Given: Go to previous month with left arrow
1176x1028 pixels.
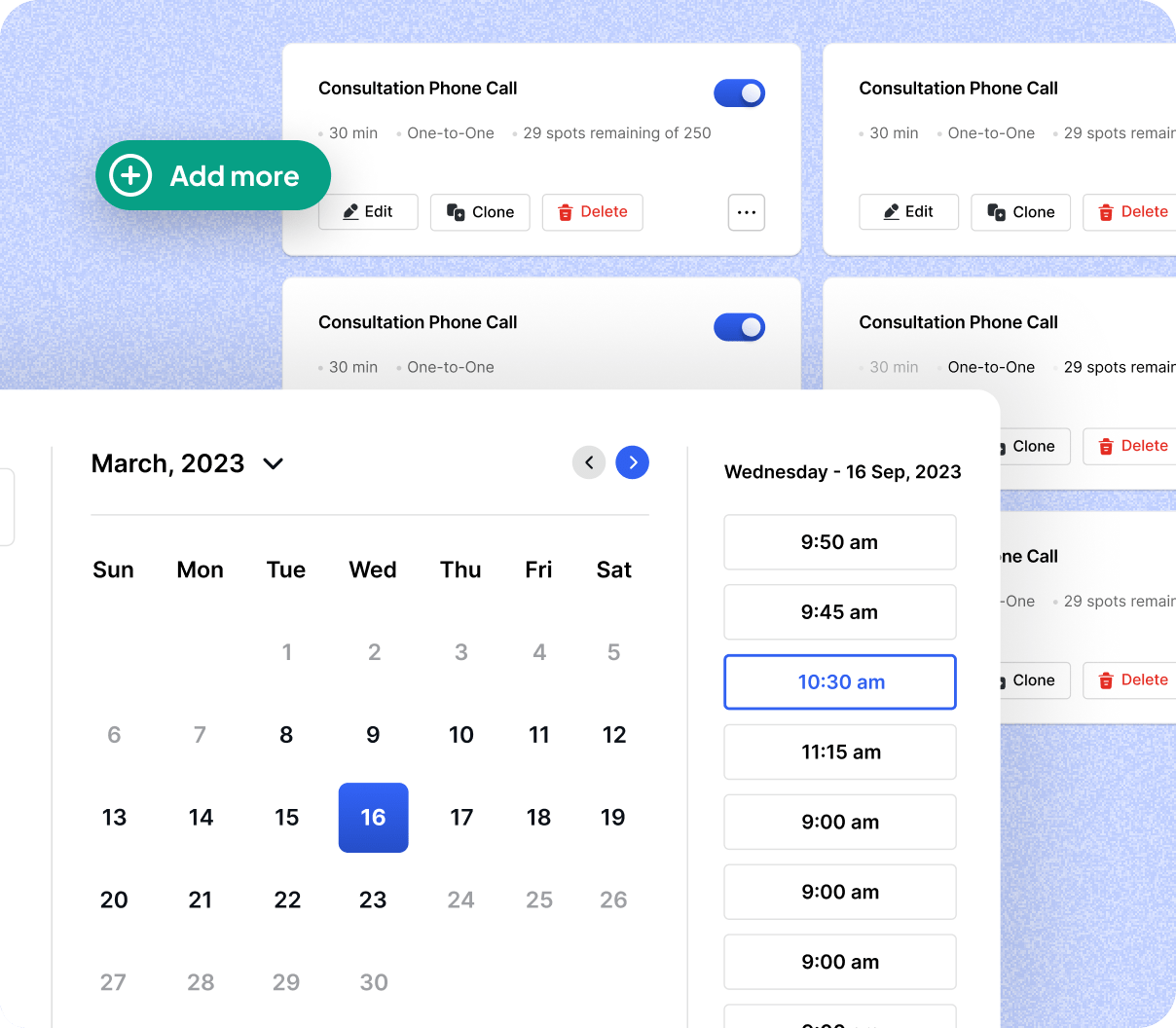Looking at the screenshot, I should pyautogui.click(x=589, y=462).
